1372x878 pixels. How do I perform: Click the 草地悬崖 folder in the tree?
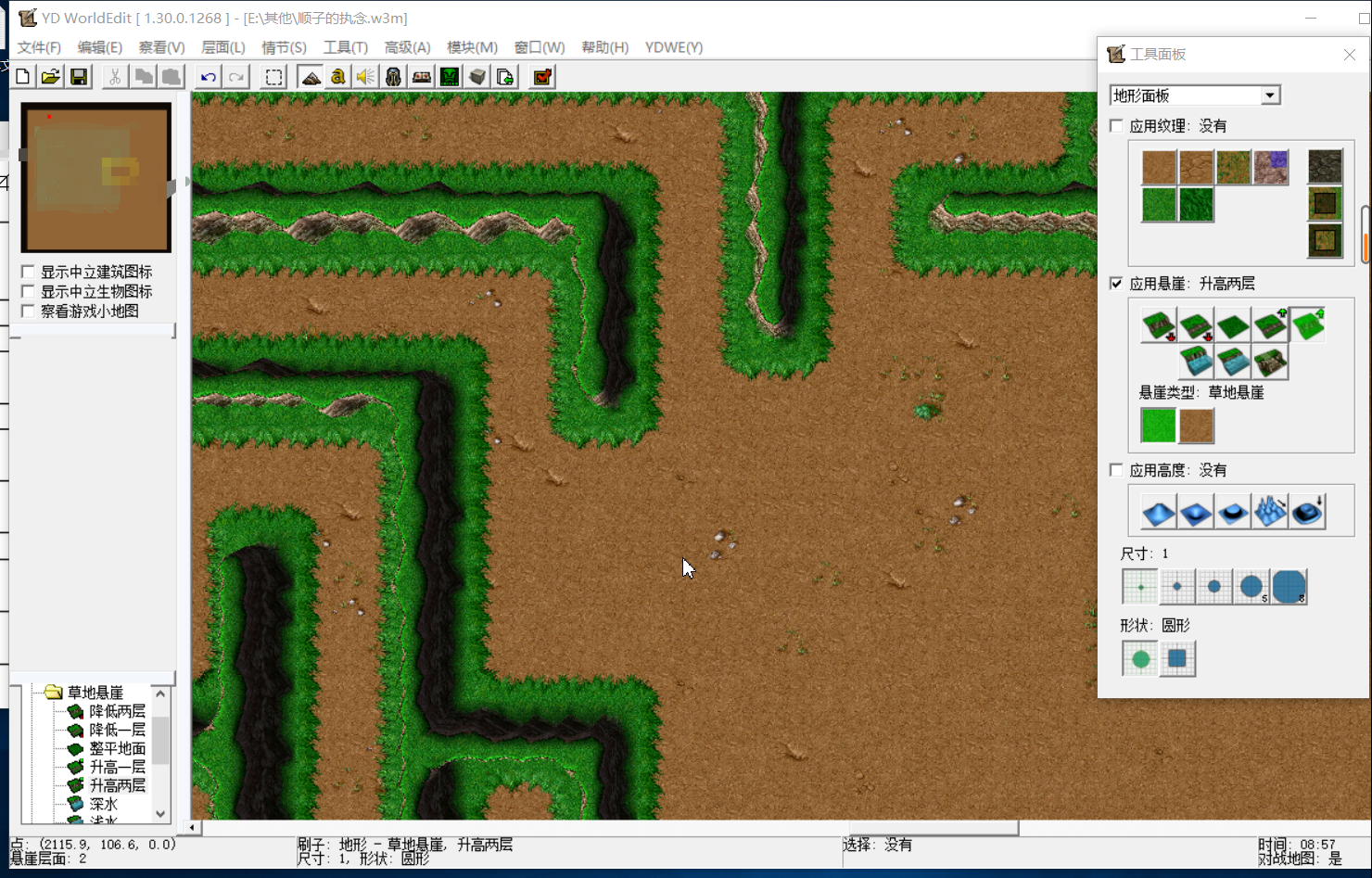95,693
